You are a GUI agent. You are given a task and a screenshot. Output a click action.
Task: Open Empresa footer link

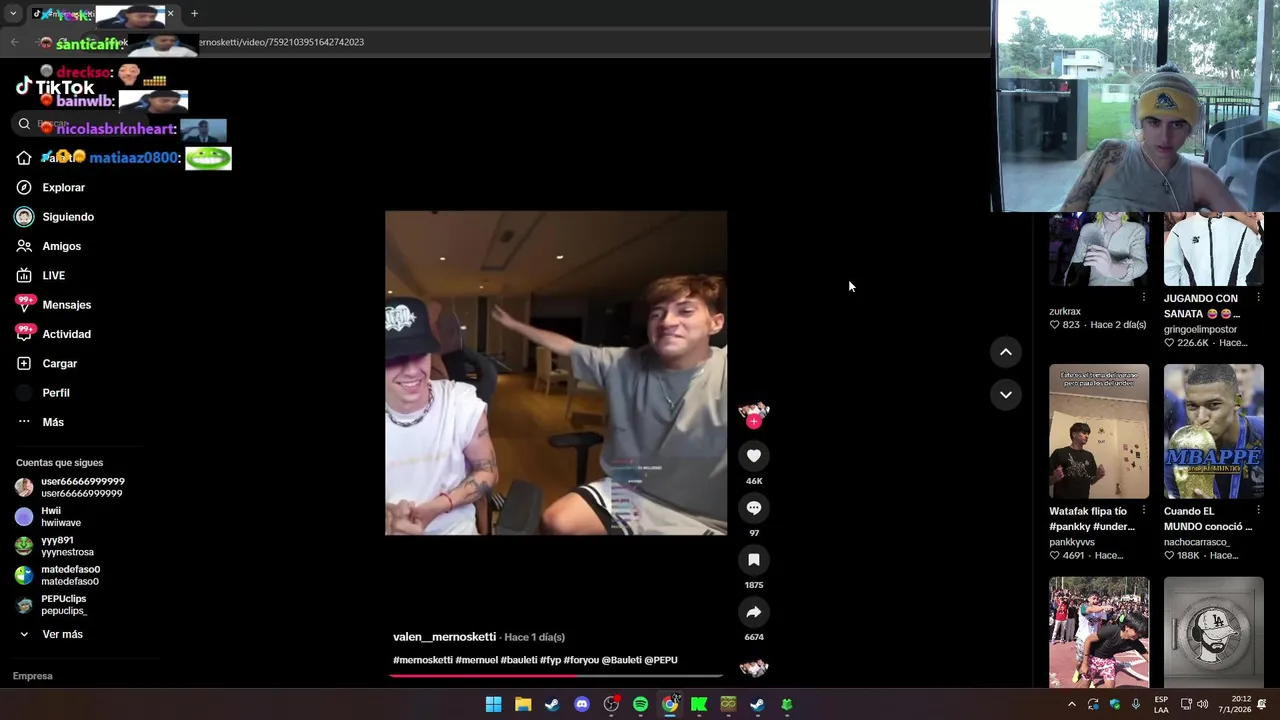32,676
